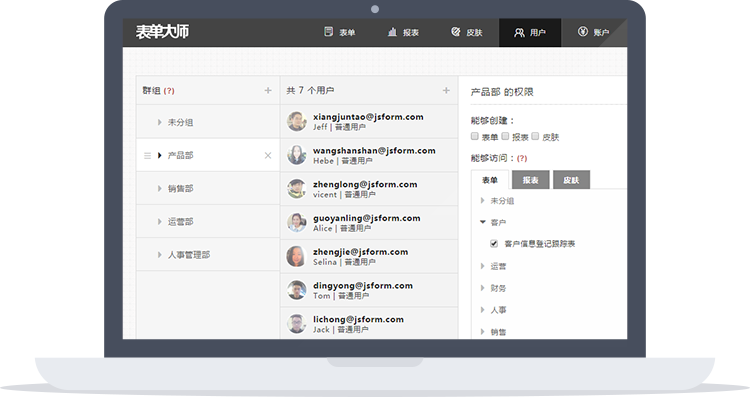Open the 皮肤 nav tab
This screenshot has height=397, width=750.
467,33
